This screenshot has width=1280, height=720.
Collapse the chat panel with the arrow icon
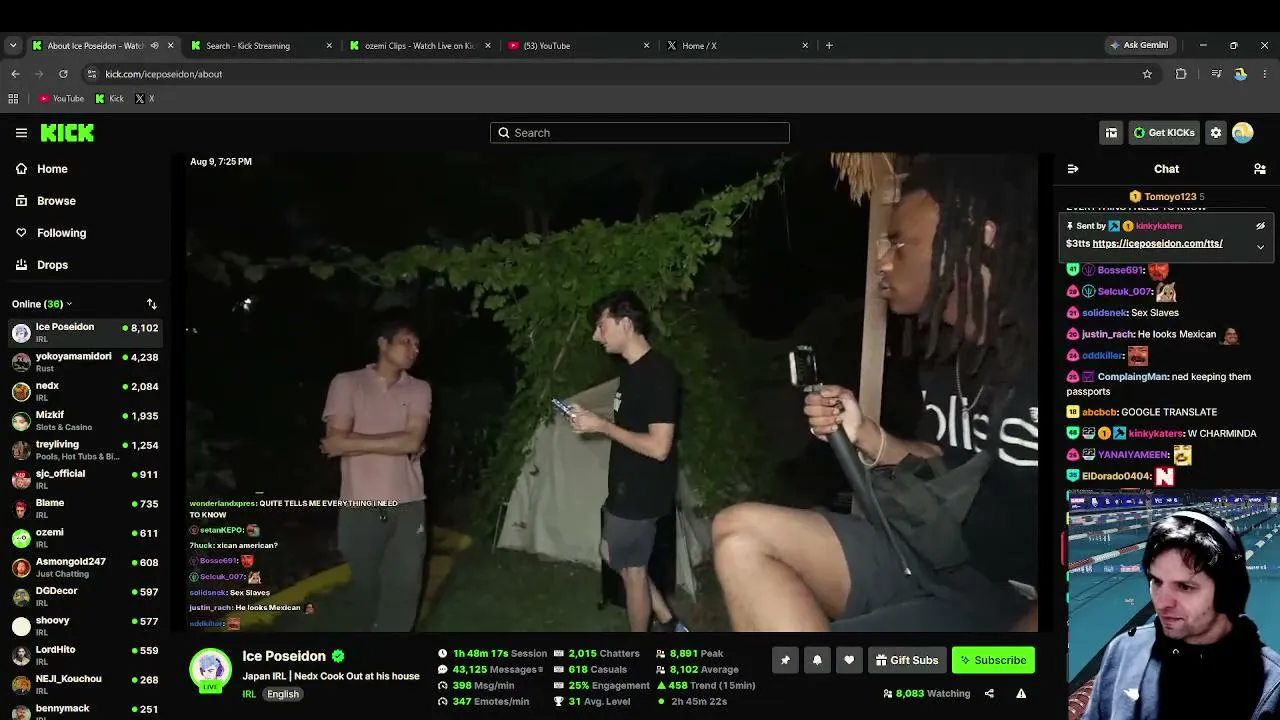coord(1073,169)
